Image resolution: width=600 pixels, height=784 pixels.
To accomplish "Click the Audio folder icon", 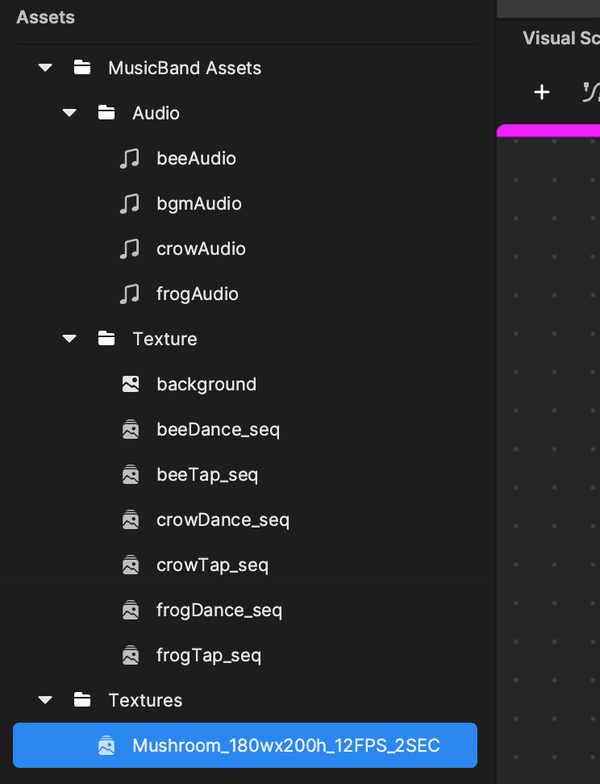I will (x=106, y=113).
